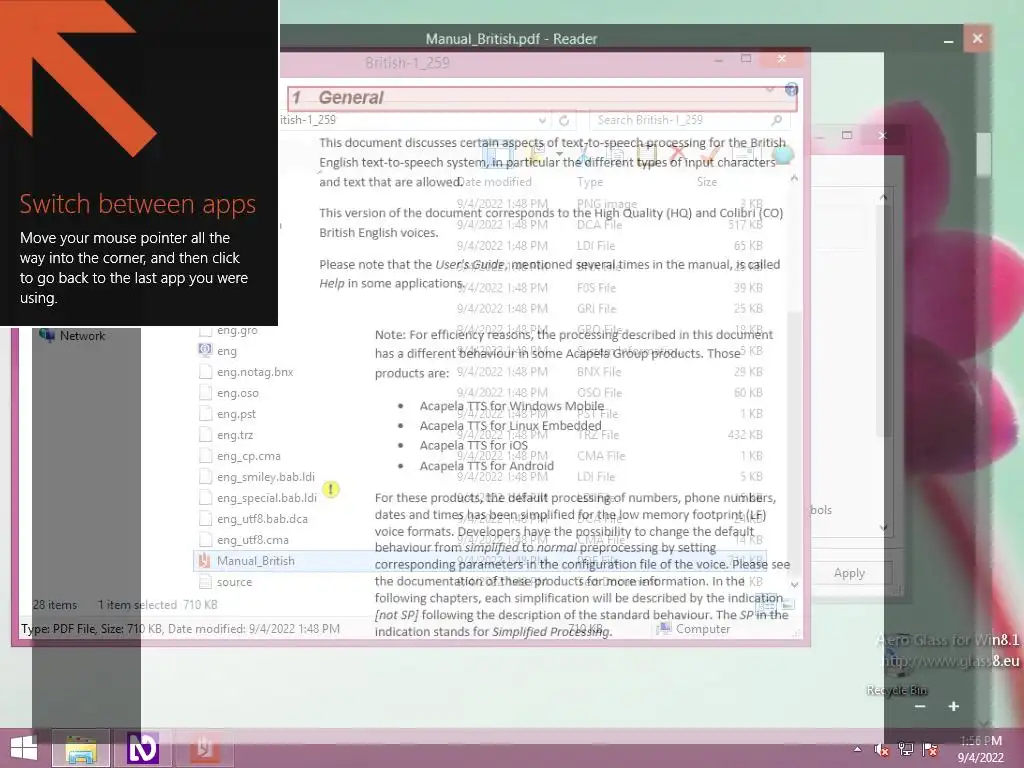Click the Computer icon in status area

[x=664, y=628]
